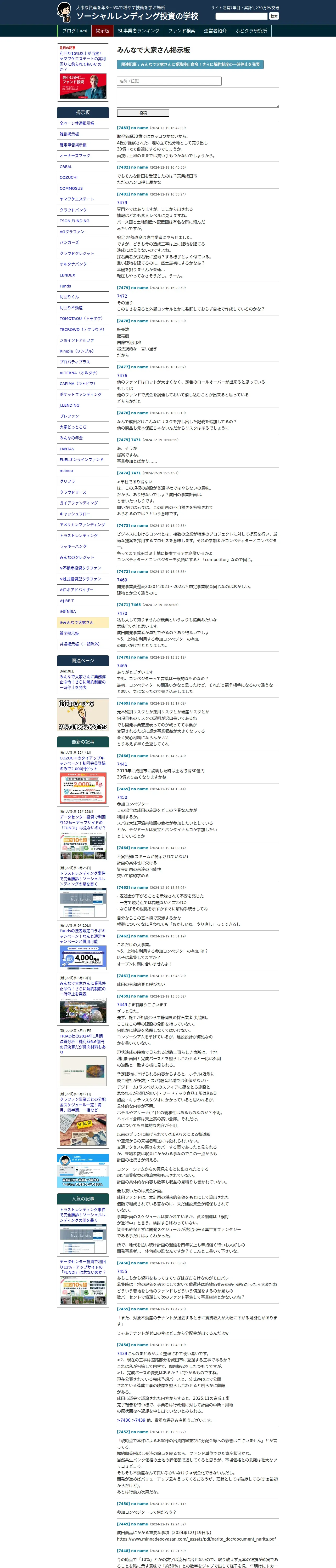Open SL事業者ランキング tab
Image resolution: width=336 pixels, height=1568 pixels.
(138, 31)
